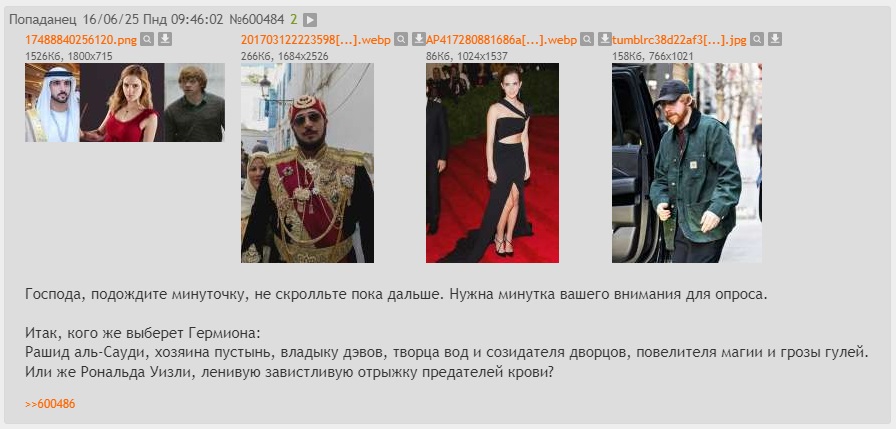
Task: Click the green reply count 2
Action: 294,19
